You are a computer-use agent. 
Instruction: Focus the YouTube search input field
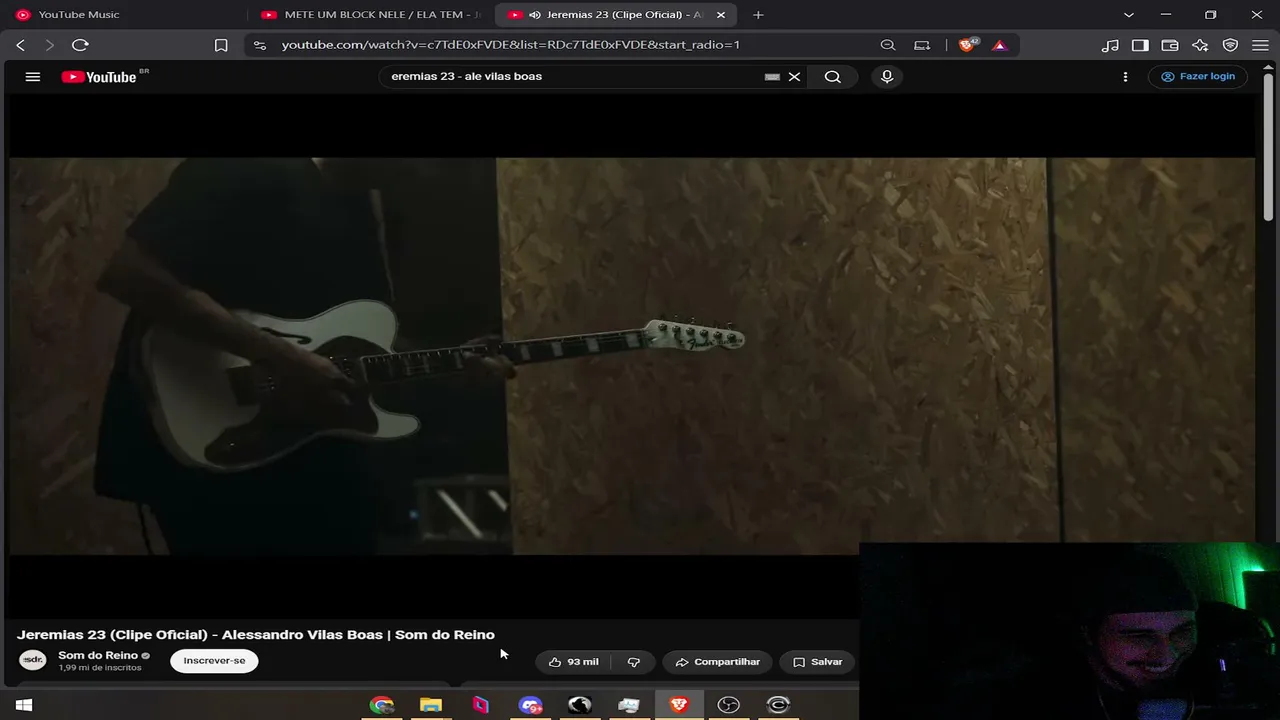(x=575, y=77)
